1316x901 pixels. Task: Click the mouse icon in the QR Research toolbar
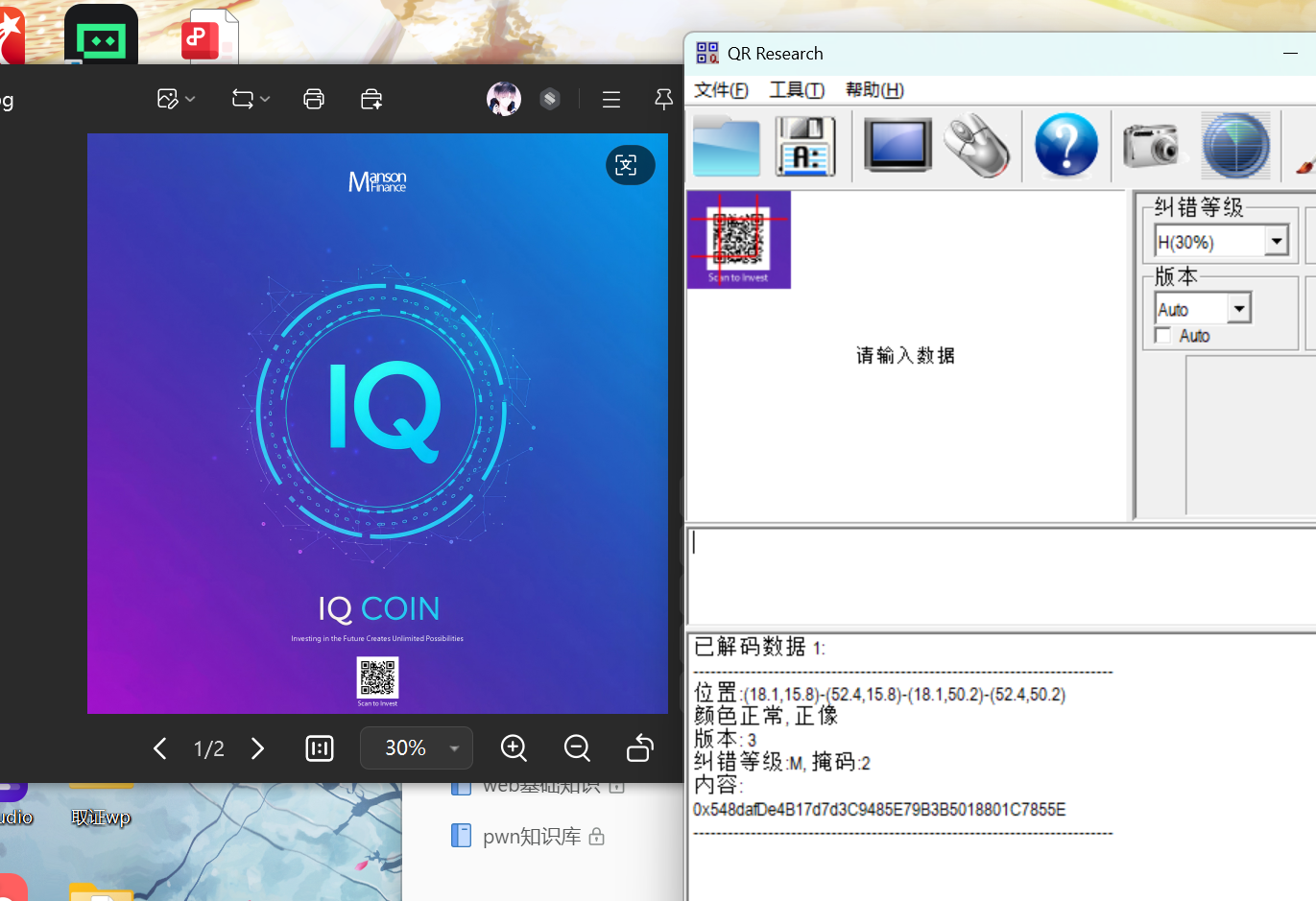tap(976, 146)
